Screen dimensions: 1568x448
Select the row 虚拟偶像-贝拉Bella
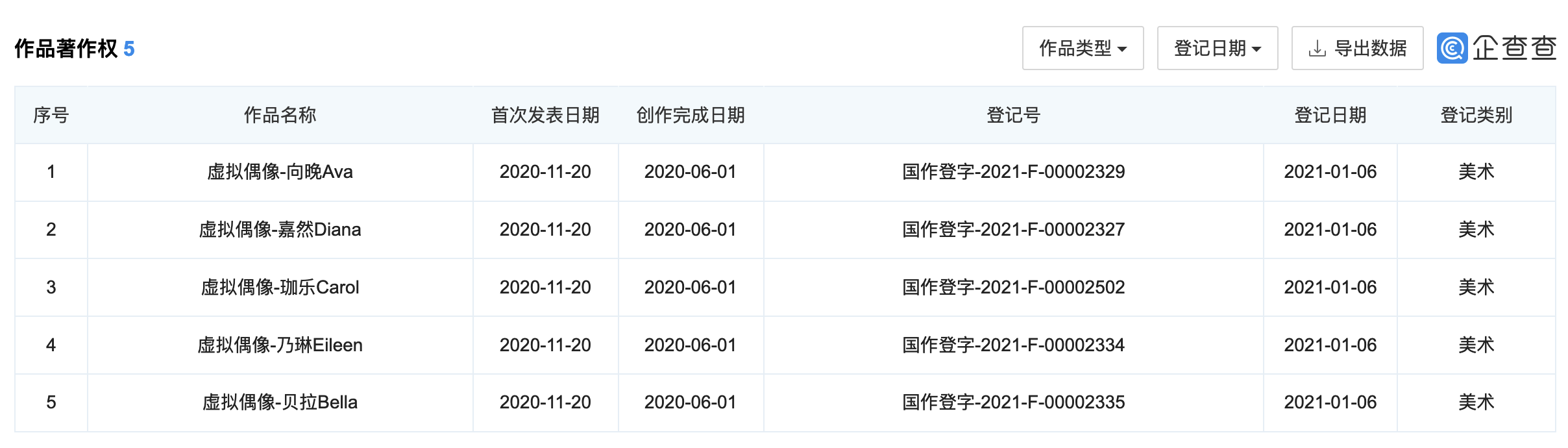785,403
